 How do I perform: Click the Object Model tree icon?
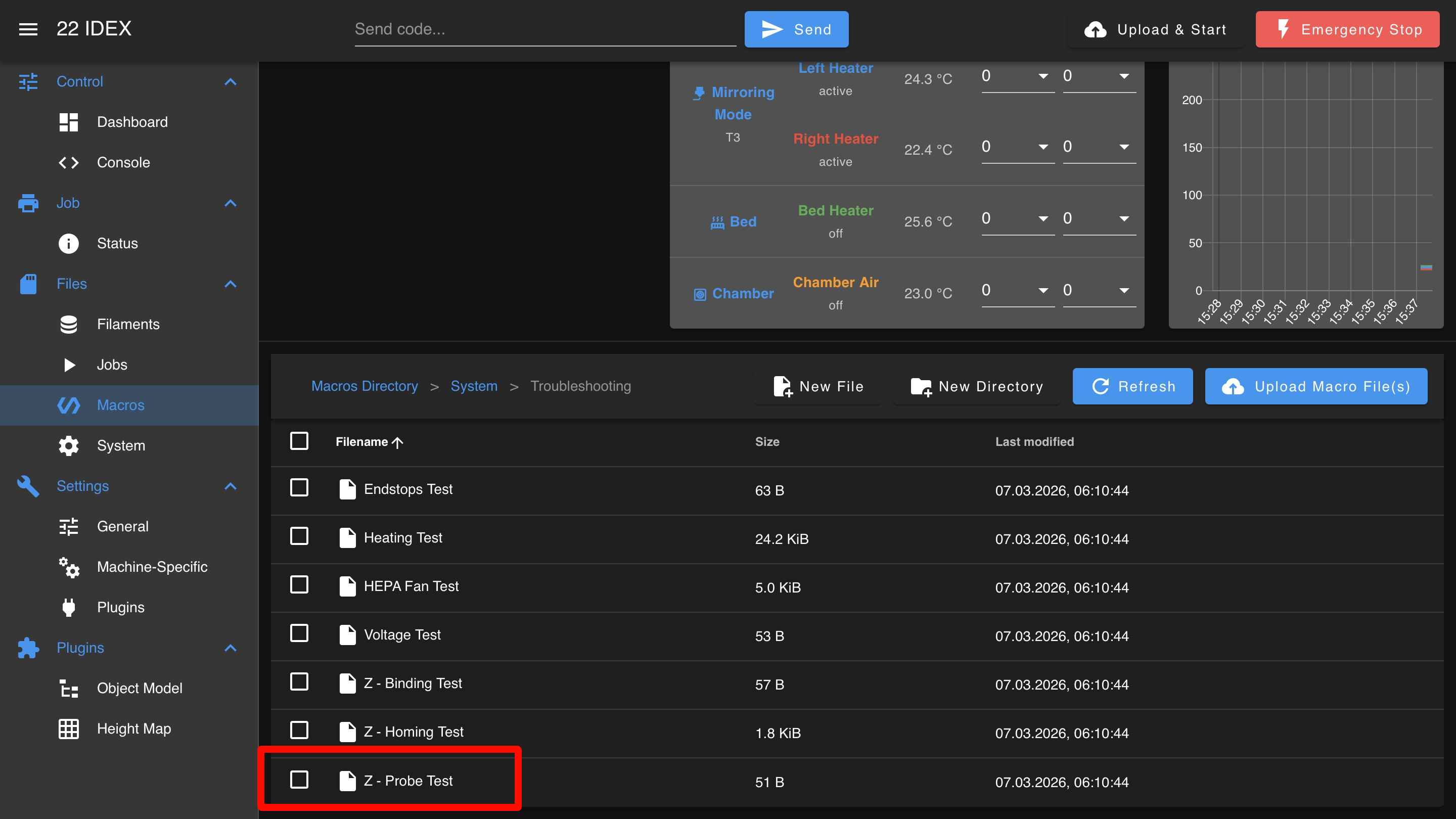pos(68,689)
